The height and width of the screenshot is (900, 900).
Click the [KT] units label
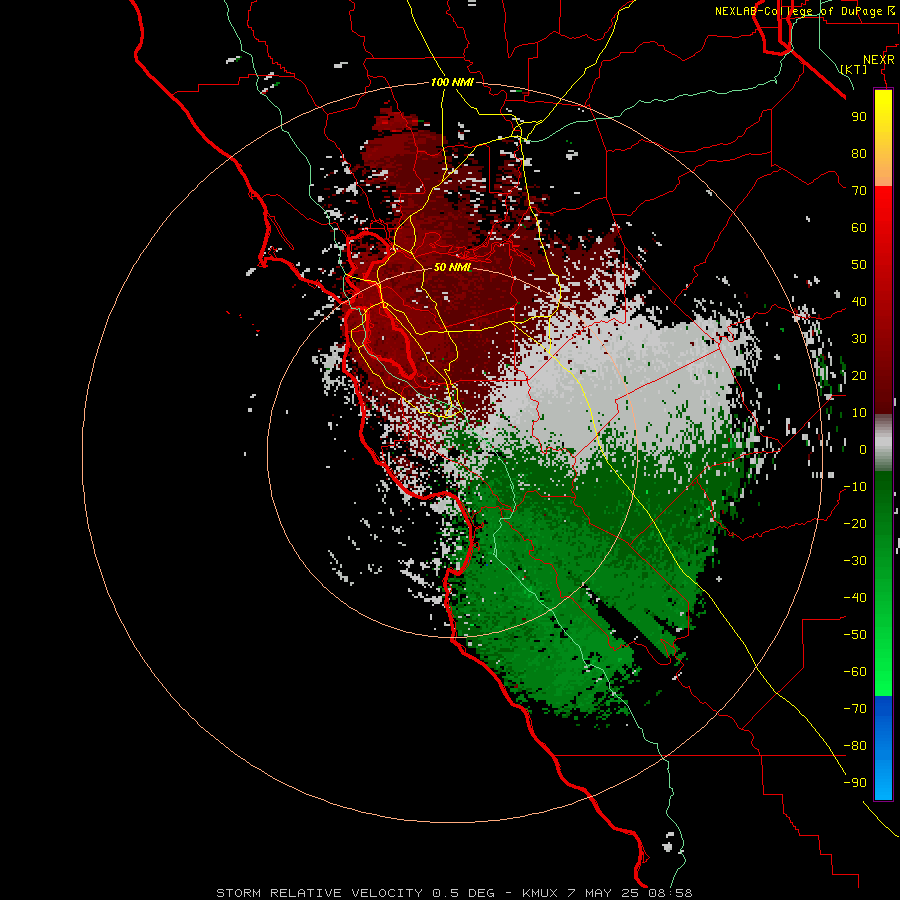click(x=854, y=69)
